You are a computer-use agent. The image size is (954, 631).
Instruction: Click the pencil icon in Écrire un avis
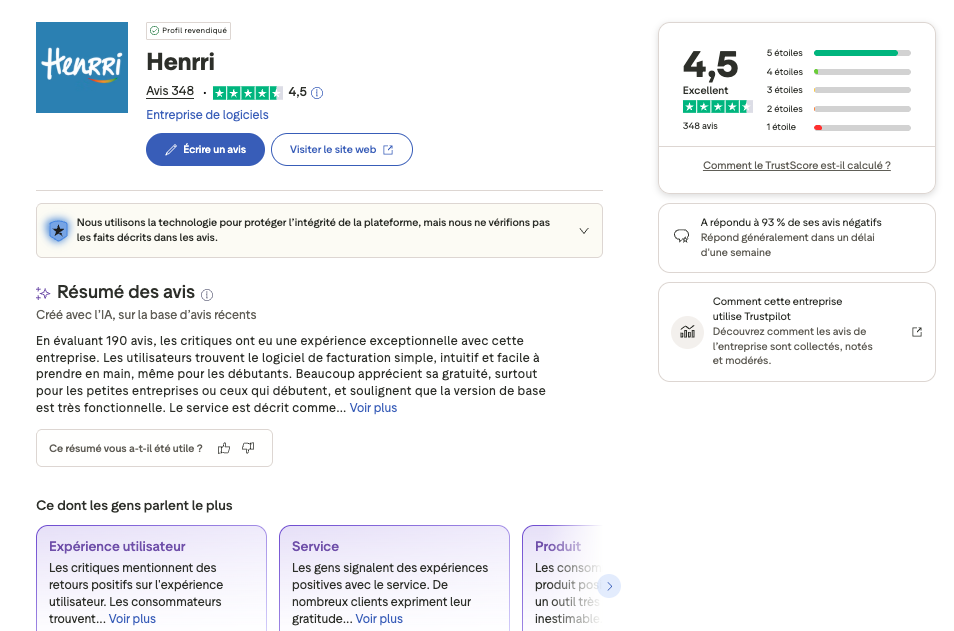pos(171,150)
